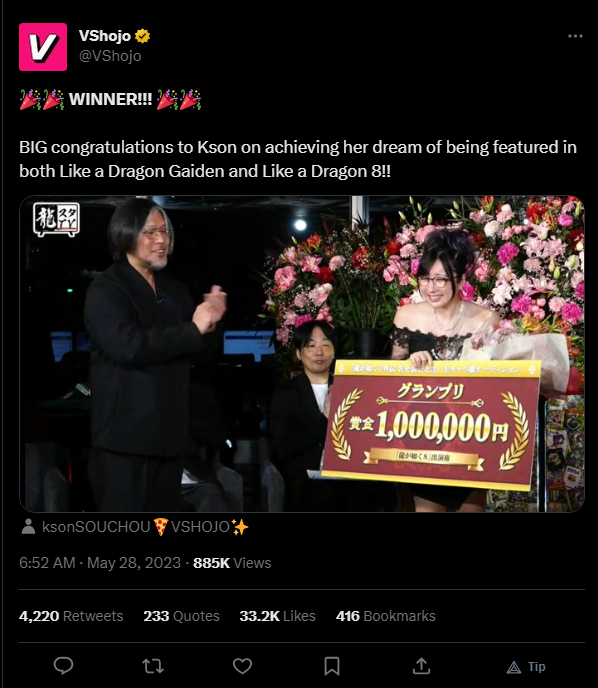This screenshot has height=688, width=598.
Task: Click the person tag icon below photo
Action: click(29, 527)
